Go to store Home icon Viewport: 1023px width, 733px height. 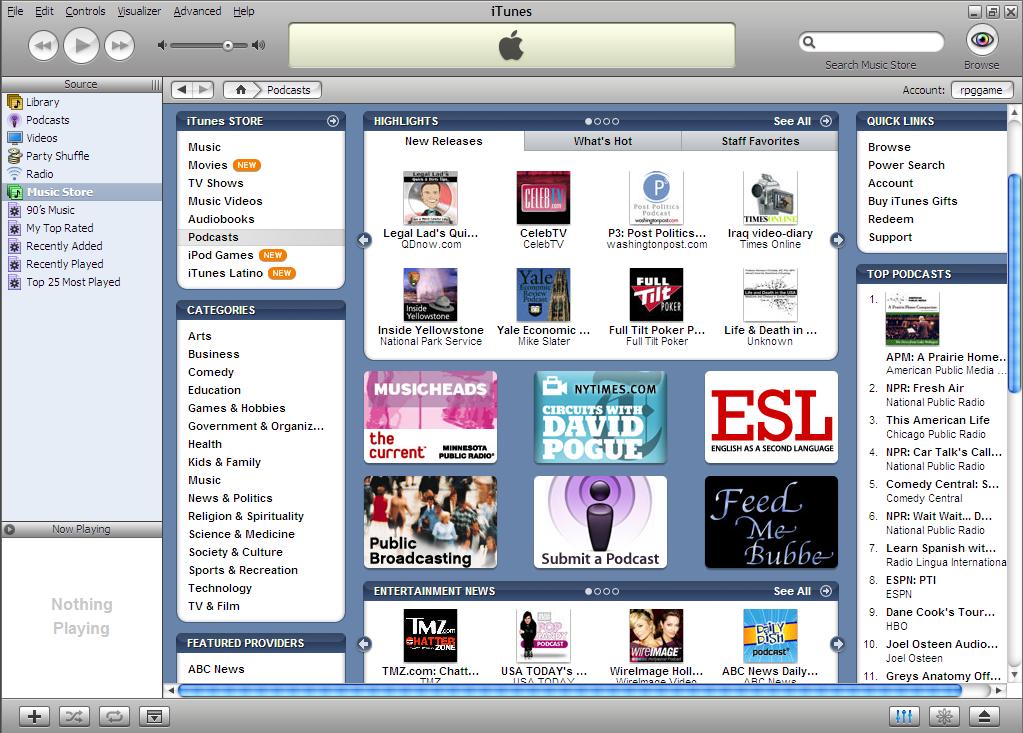click(240, 89)
